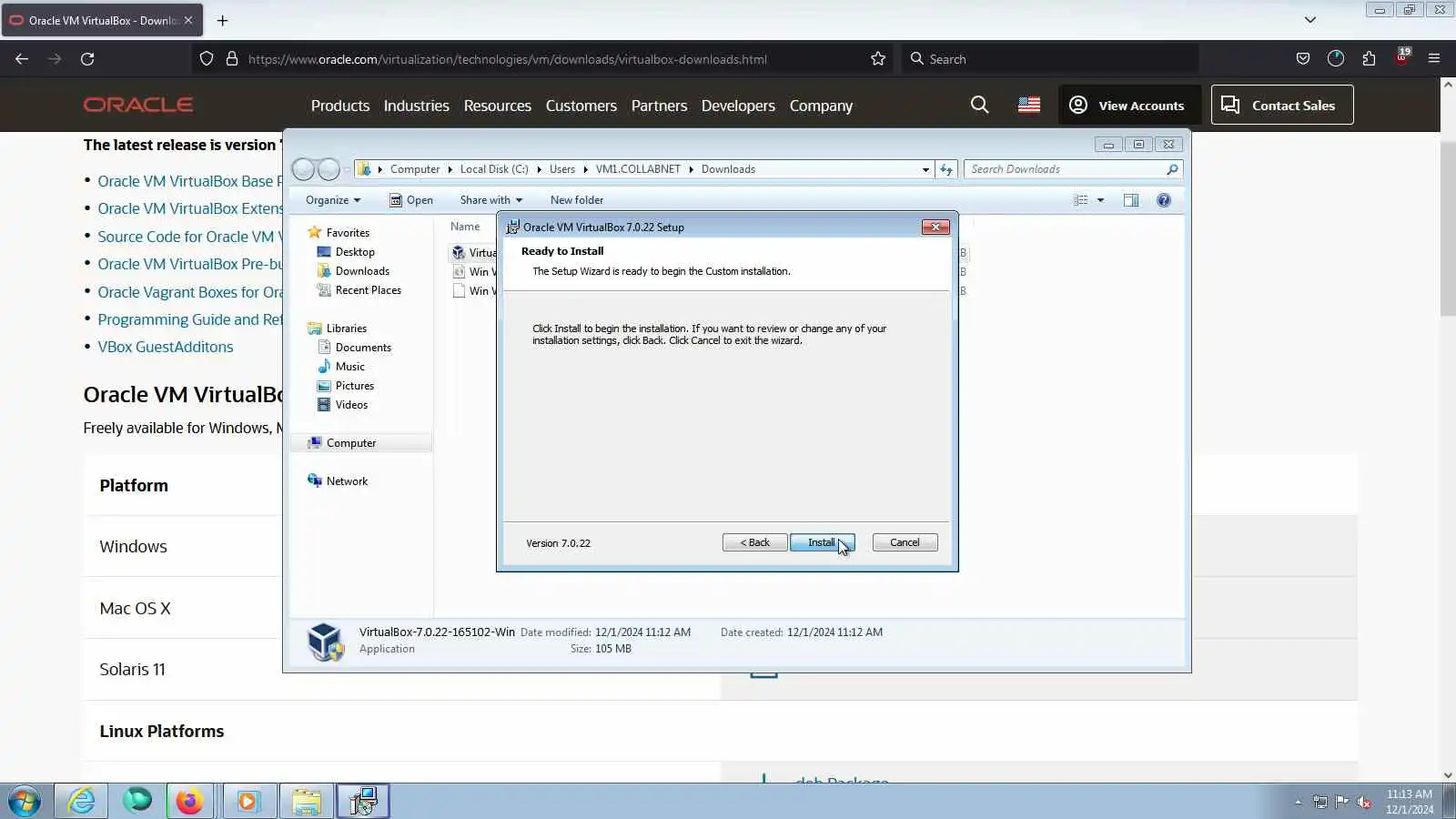Select Videos library
This screenshot has width=1456, height=819.
pyautogui.click(x=351, y=405)
